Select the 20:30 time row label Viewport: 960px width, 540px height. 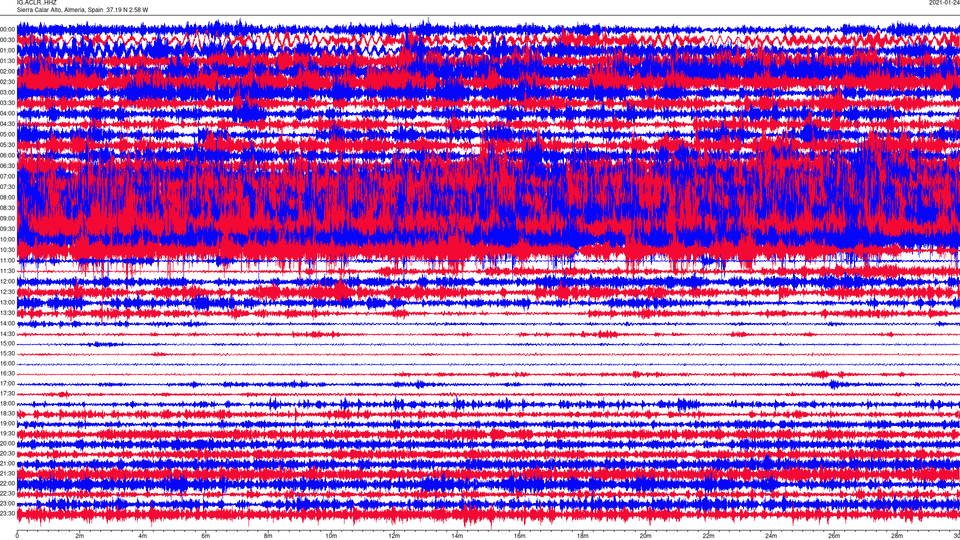[x=8, y=453]
